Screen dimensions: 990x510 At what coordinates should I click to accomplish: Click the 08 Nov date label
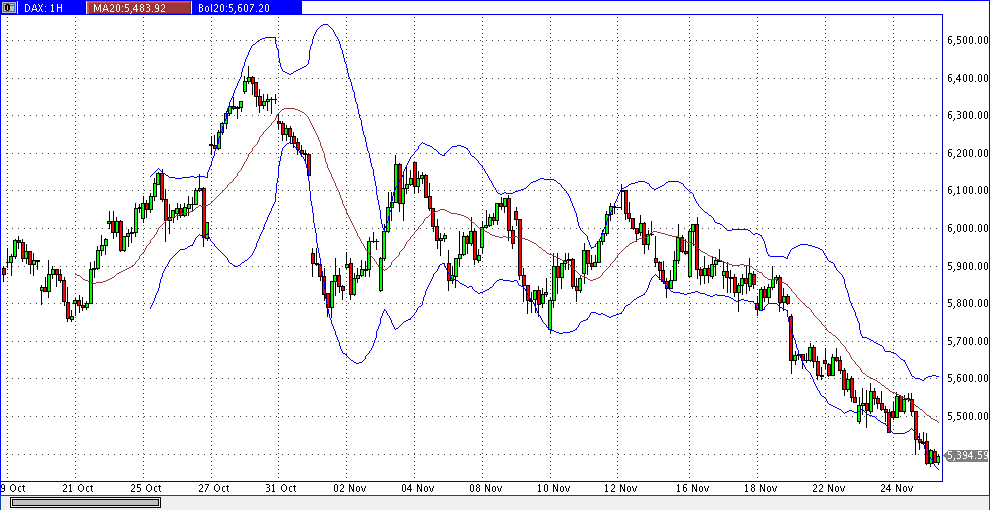(486, 488)
